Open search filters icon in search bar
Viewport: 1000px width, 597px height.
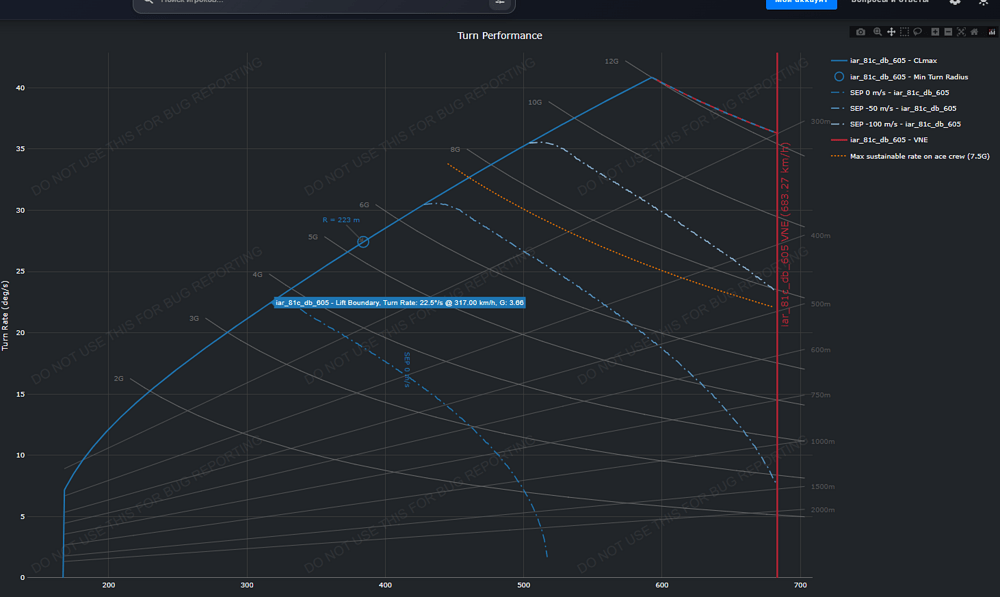pyautogui.click(x=499, y=3)
